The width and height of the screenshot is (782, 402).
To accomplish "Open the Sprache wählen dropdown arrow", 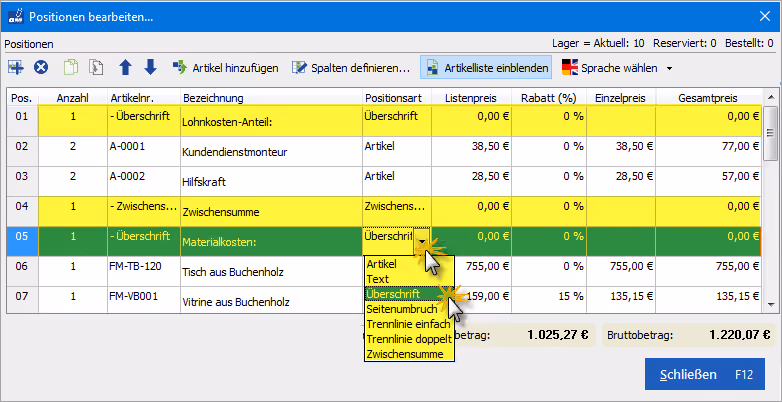I will [670, 68].
